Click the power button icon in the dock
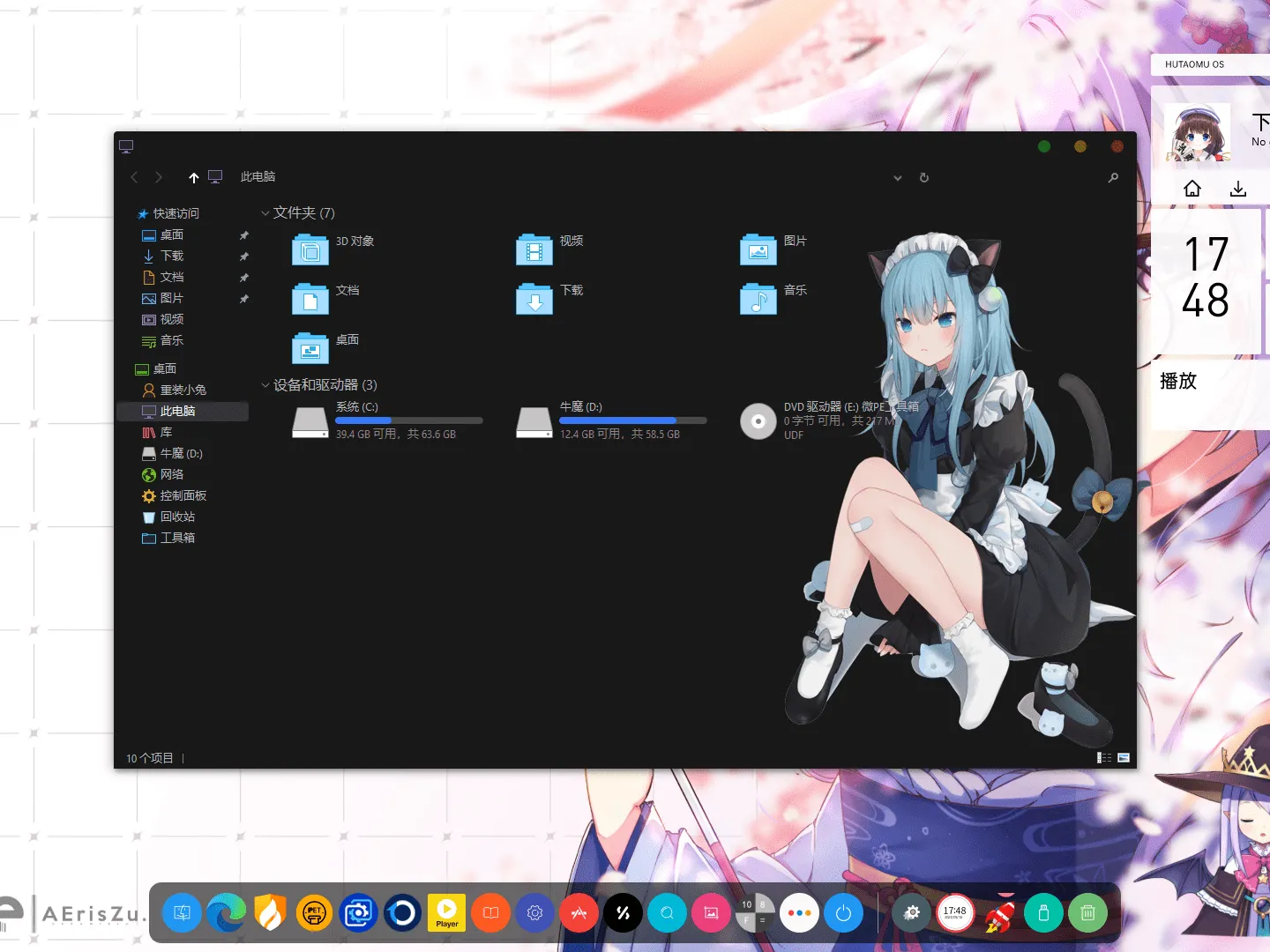Viewport: 1270px width, 952px height. pyautogui.click(x=844, y=913)
